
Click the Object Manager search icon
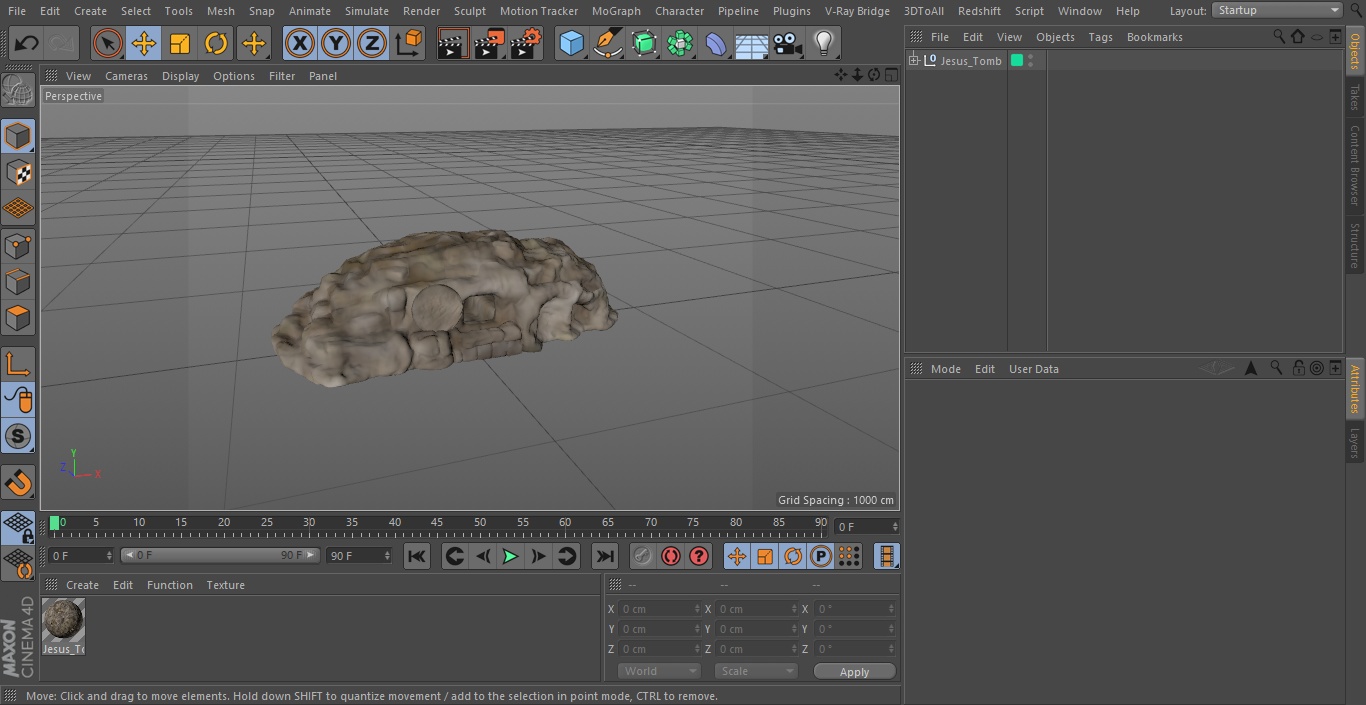(x=1278, y=36)
